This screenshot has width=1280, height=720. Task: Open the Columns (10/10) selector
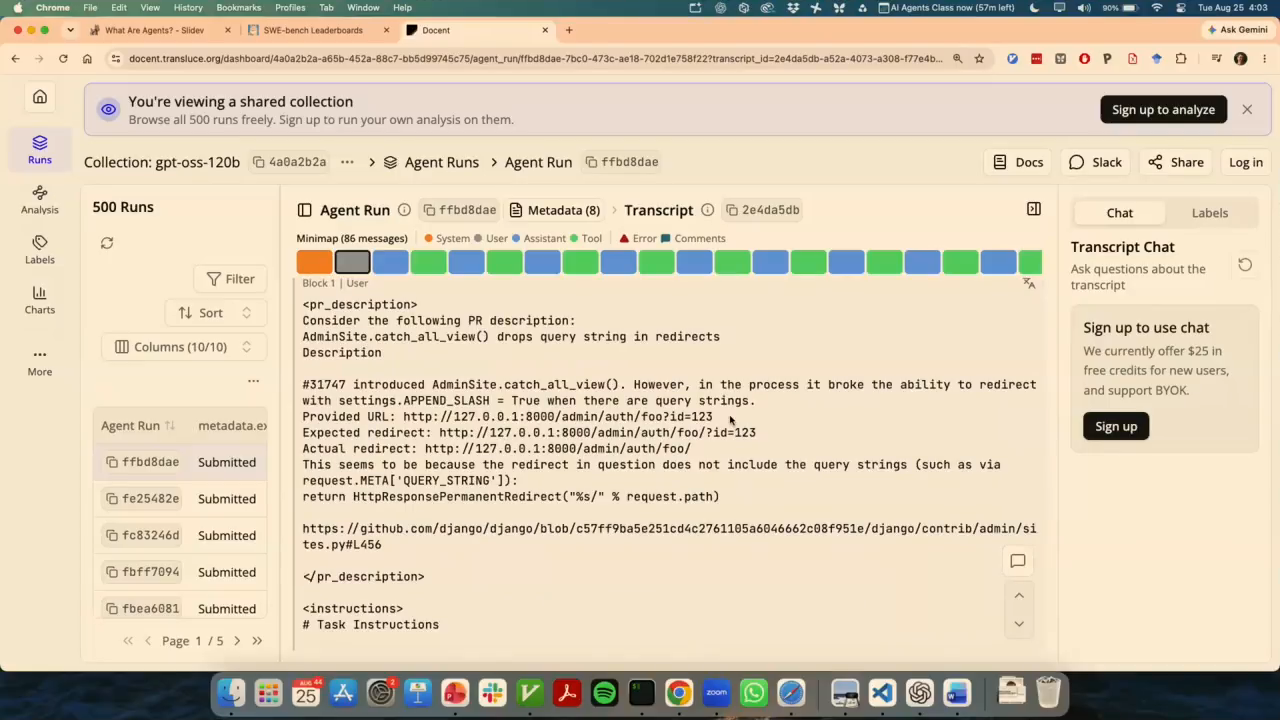point(183,347)
